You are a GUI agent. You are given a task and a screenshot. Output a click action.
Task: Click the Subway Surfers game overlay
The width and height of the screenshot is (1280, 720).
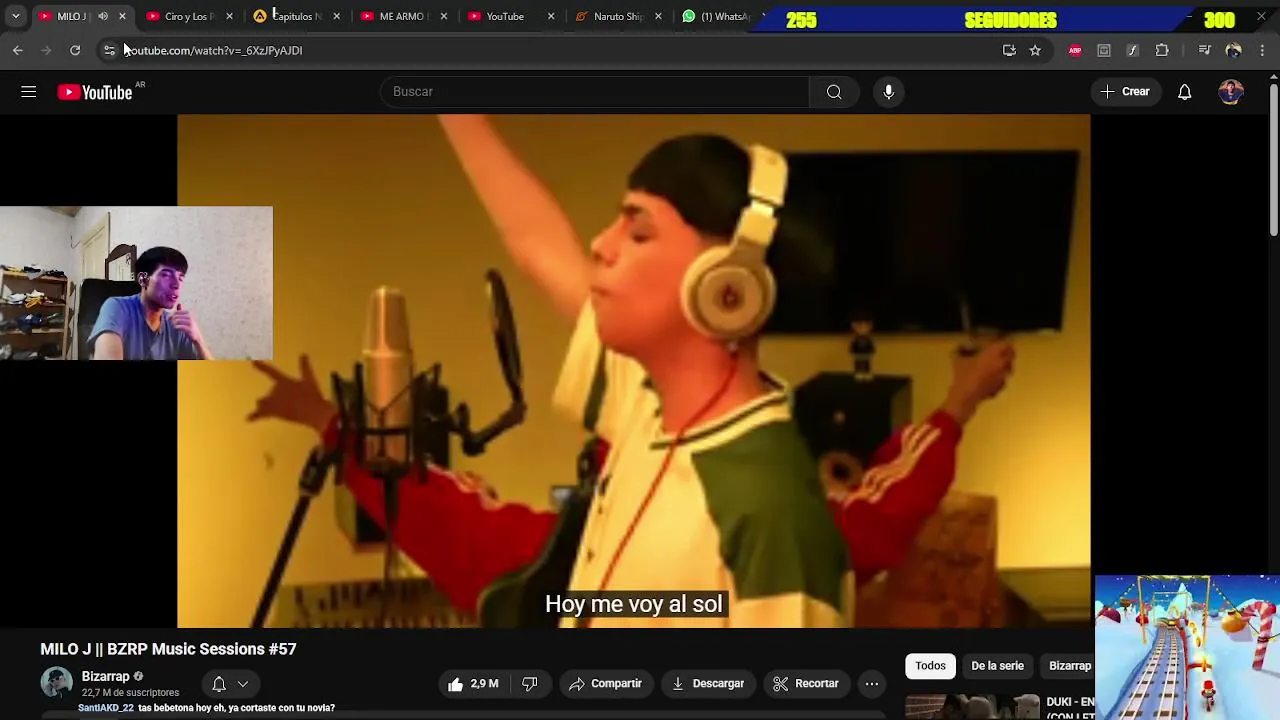[1187, 647]
